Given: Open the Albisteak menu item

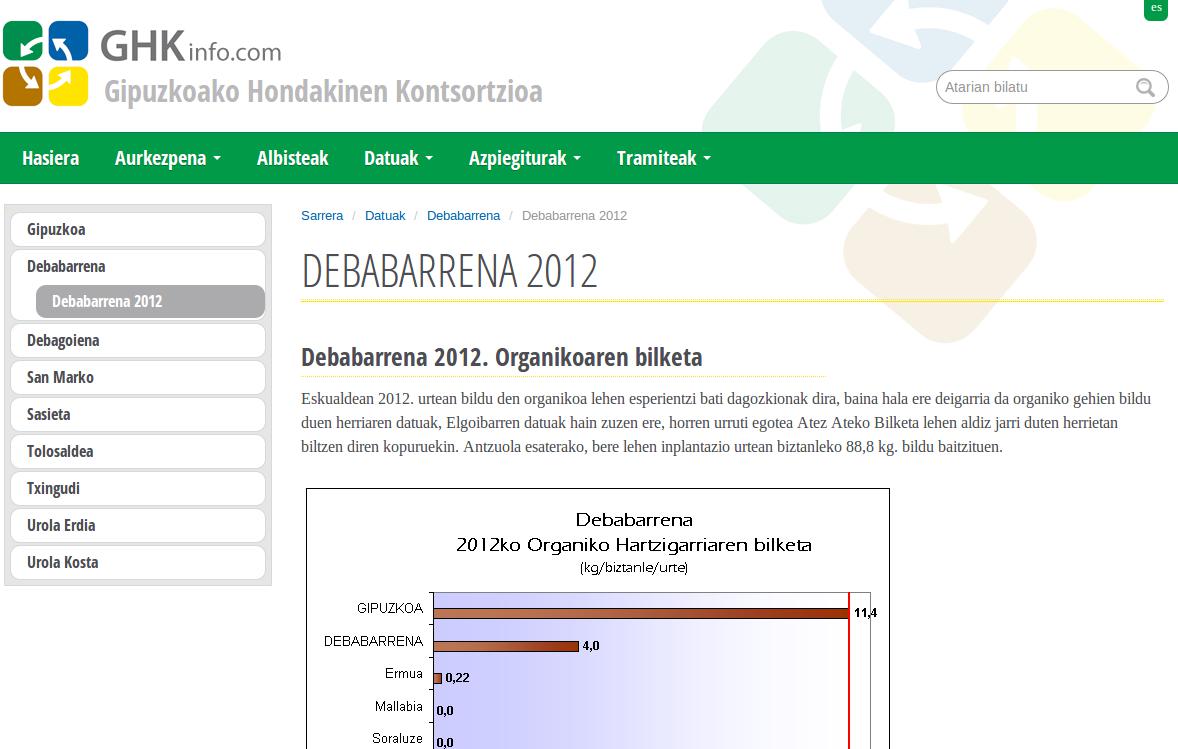Looking at the screenshot, I should click(x=292, y=158).
